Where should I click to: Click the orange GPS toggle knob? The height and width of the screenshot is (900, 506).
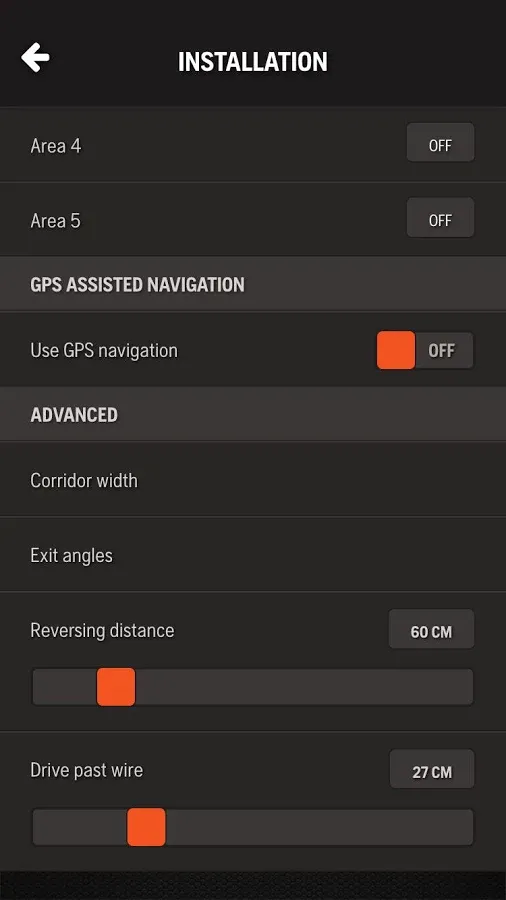(x=396, y=350)
